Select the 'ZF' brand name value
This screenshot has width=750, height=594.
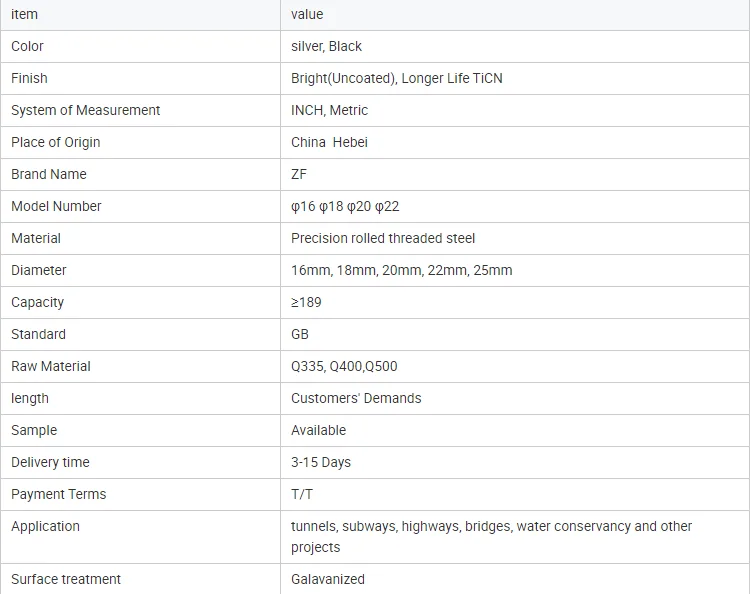[299, 174]
